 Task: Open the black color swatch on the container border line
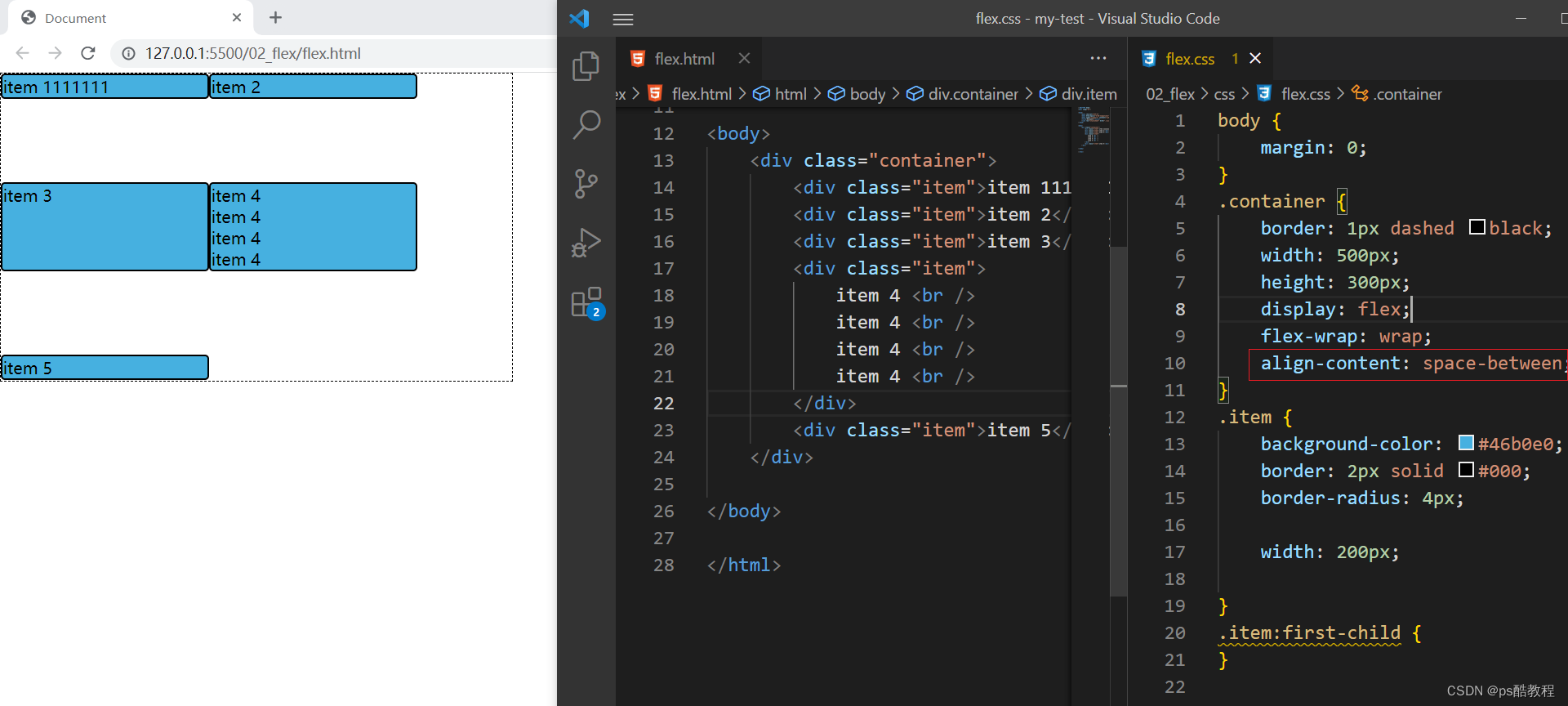1477,227
